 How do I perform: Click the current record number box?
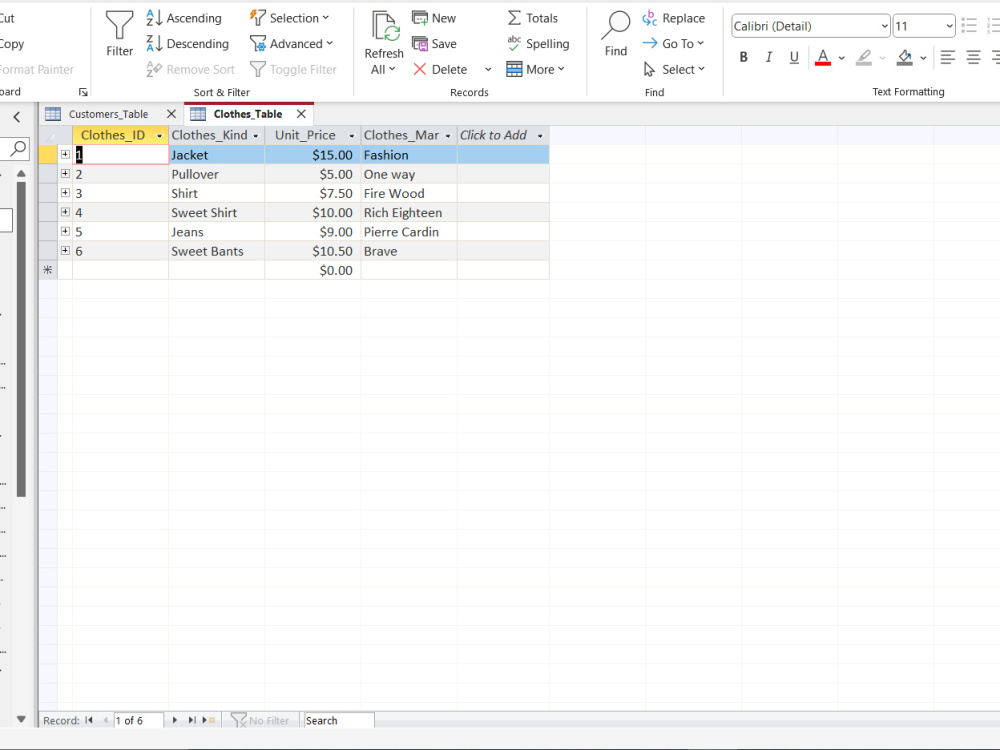(138, 720)
